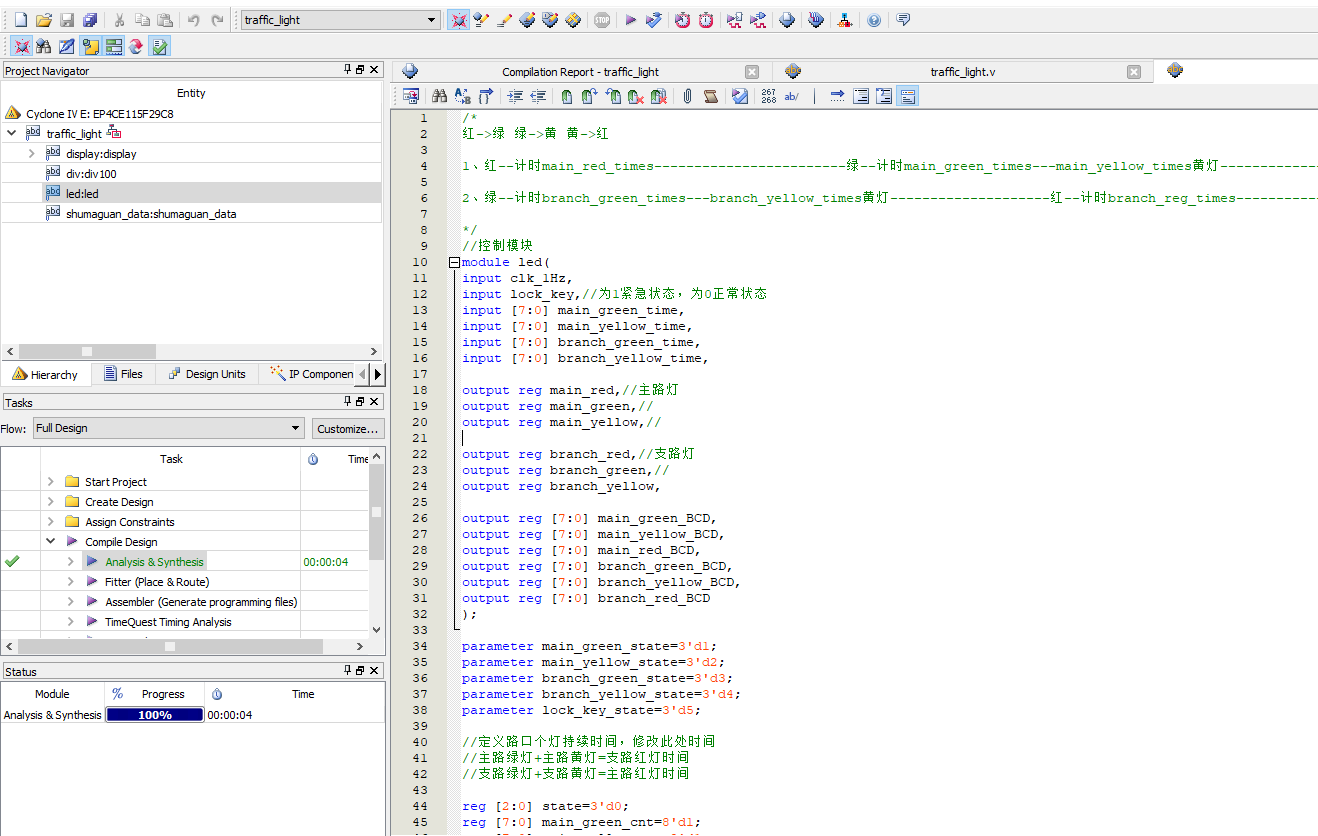Open the Chip Planner icon
The height and width of the screenshot is (836, 1318).
tap(573, 20)
